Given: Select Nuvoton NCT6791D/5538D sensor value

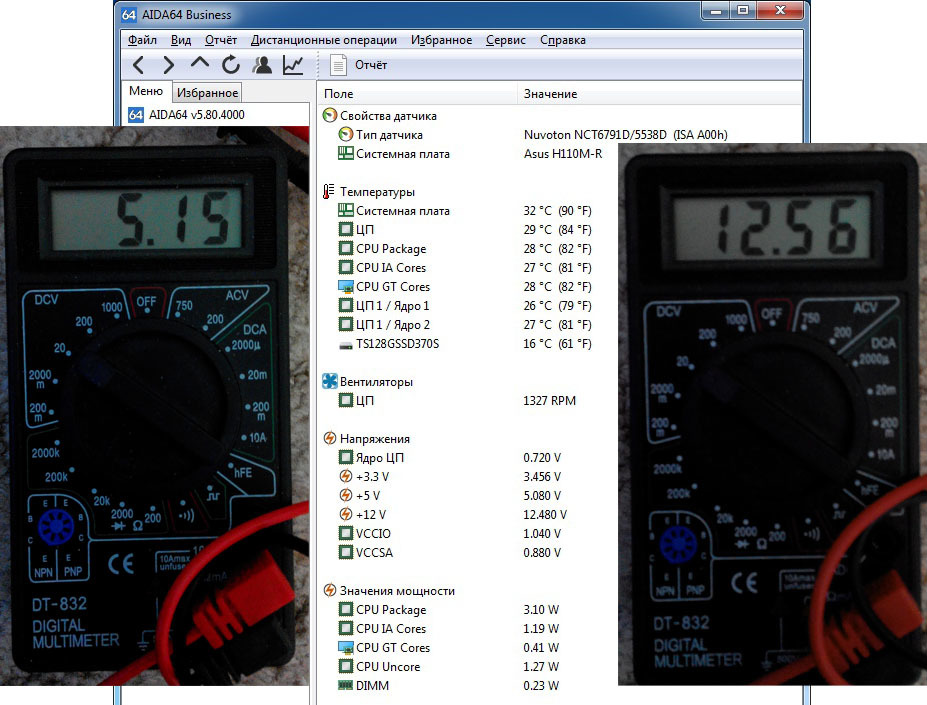Looking at the screenshot, I should 625,135.
